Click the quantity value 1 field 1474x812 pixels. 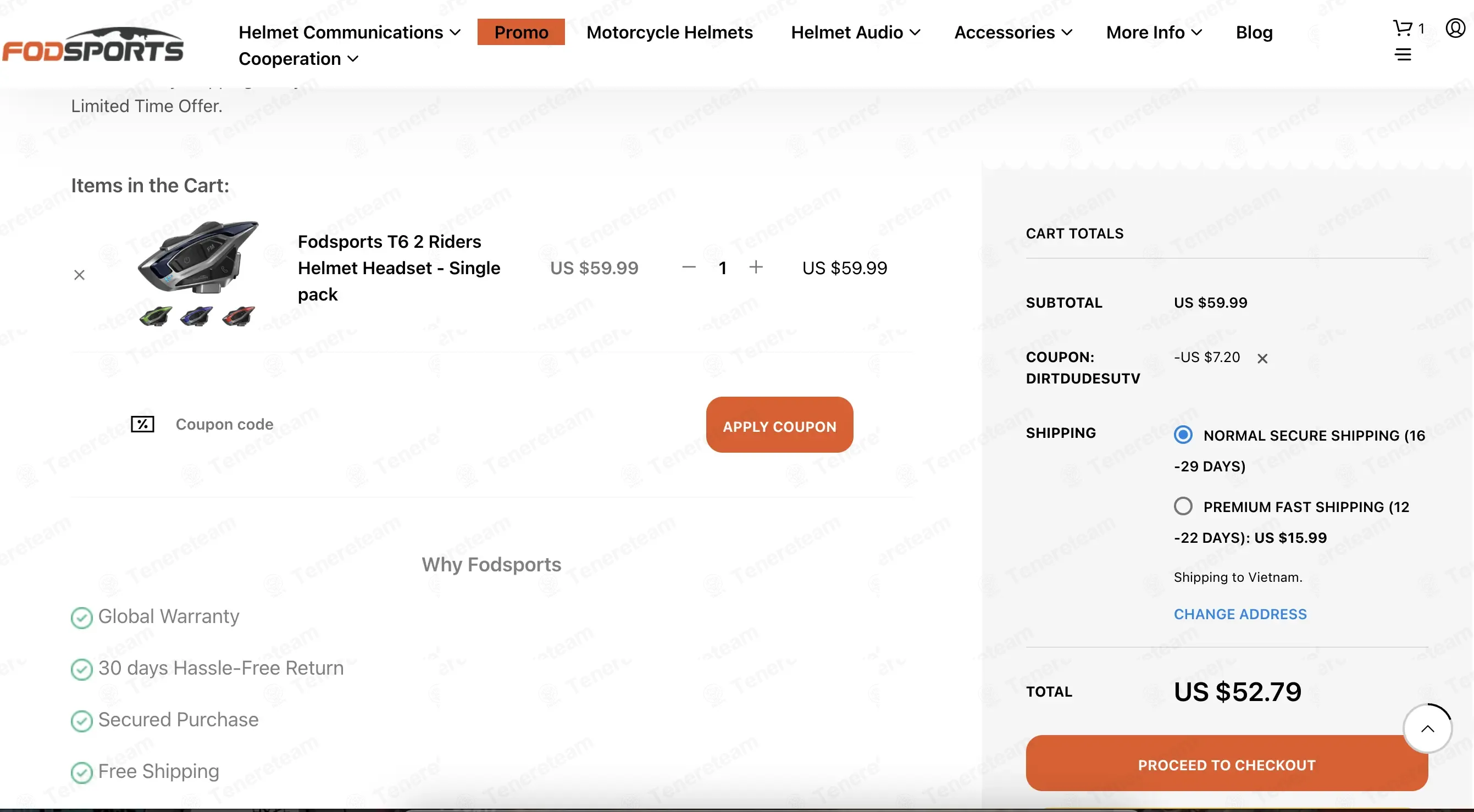click(x=723, y=268)
